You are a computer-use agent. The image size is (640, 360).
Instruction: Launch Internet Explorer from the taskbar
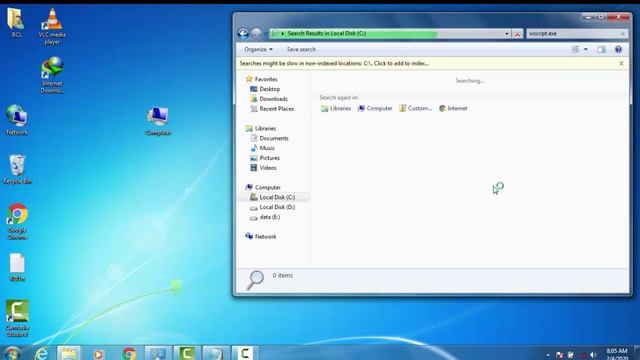[41, 353]
